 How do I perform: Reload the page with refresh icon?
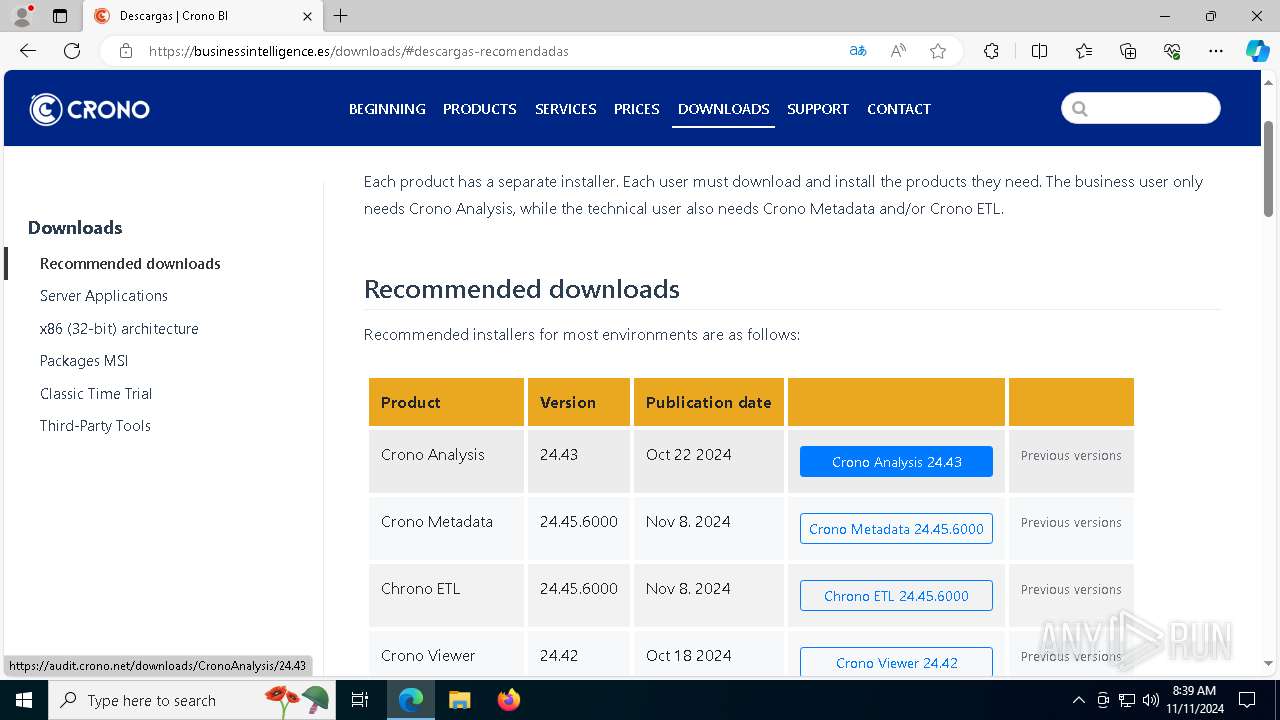(x=72, y=51)
